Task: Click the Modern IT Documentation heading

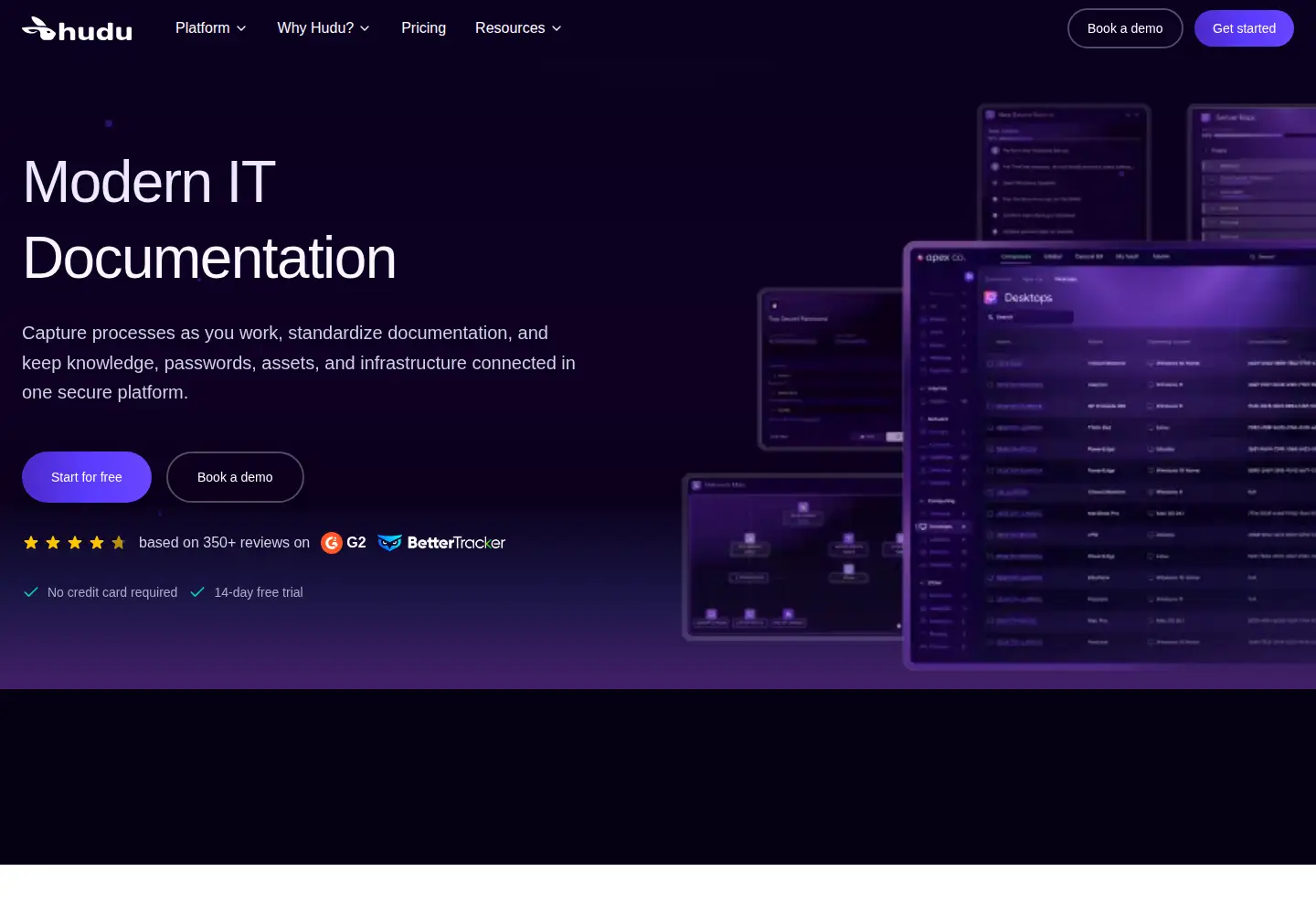Action: 209,219
